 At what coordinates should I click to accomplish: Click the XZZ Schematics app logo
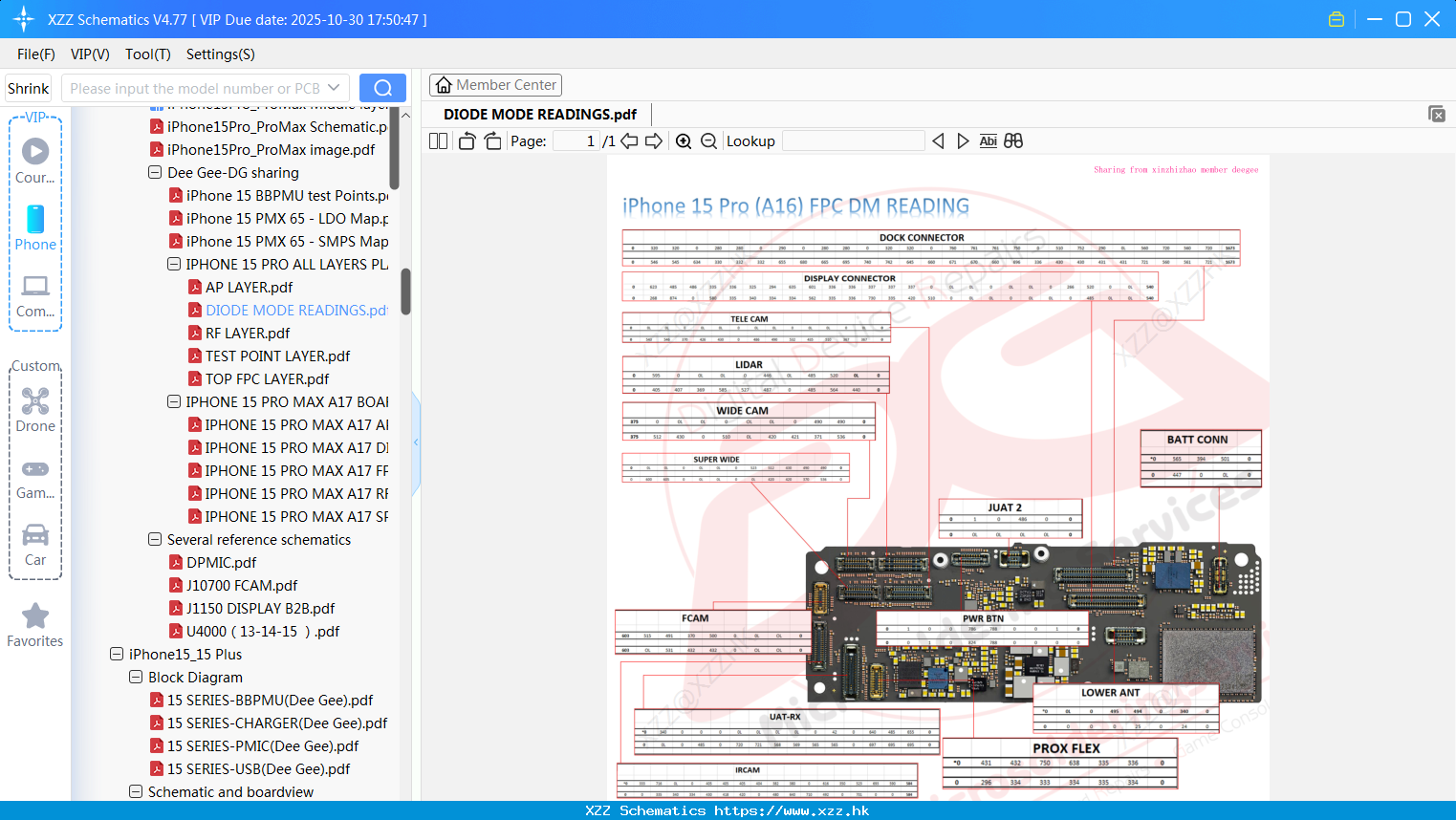tap(24, 19)
